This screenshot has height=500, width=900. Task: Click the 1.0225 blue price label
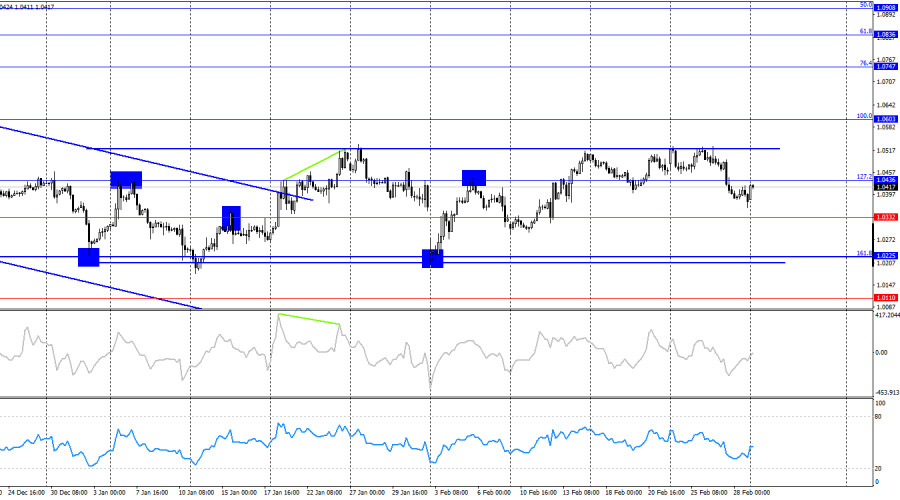[x=885, y=255]
